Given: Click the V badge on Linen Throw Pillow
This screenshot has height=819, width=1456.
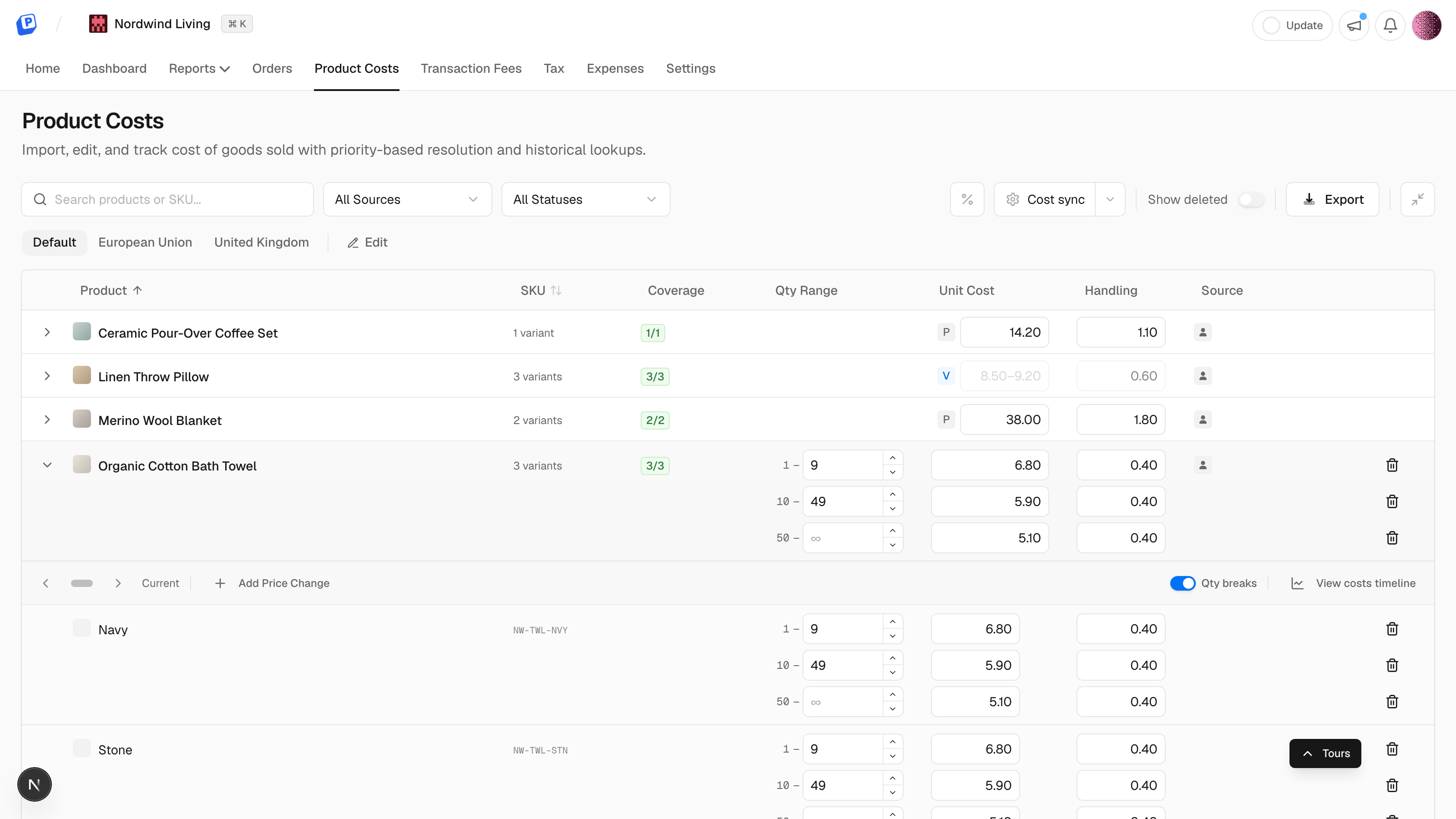Looking at the screenshot, I should coord(946,376).
